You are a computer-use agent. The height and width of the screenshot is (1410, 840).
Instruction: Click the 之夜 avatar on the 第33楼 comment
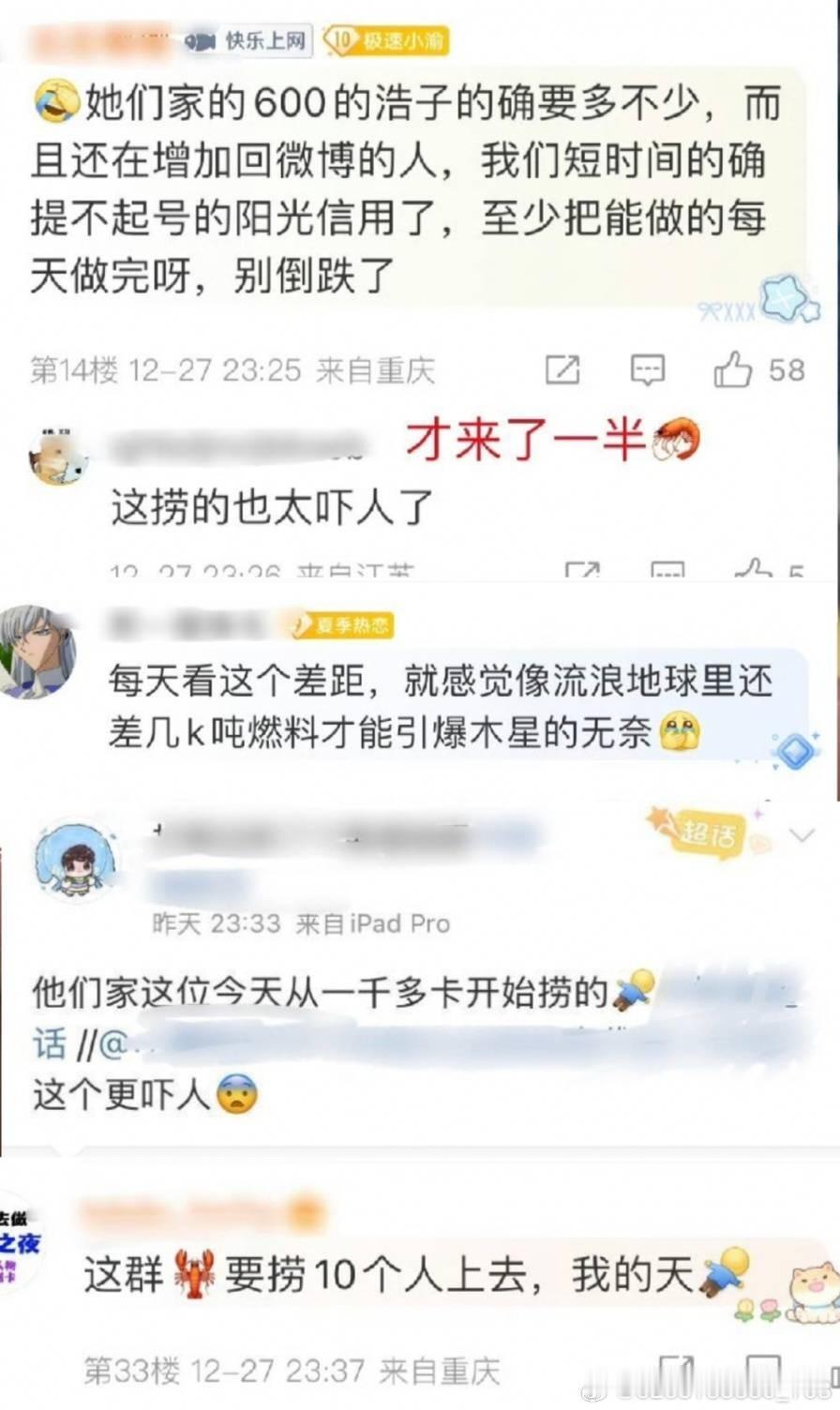(x=21, y=1242)
